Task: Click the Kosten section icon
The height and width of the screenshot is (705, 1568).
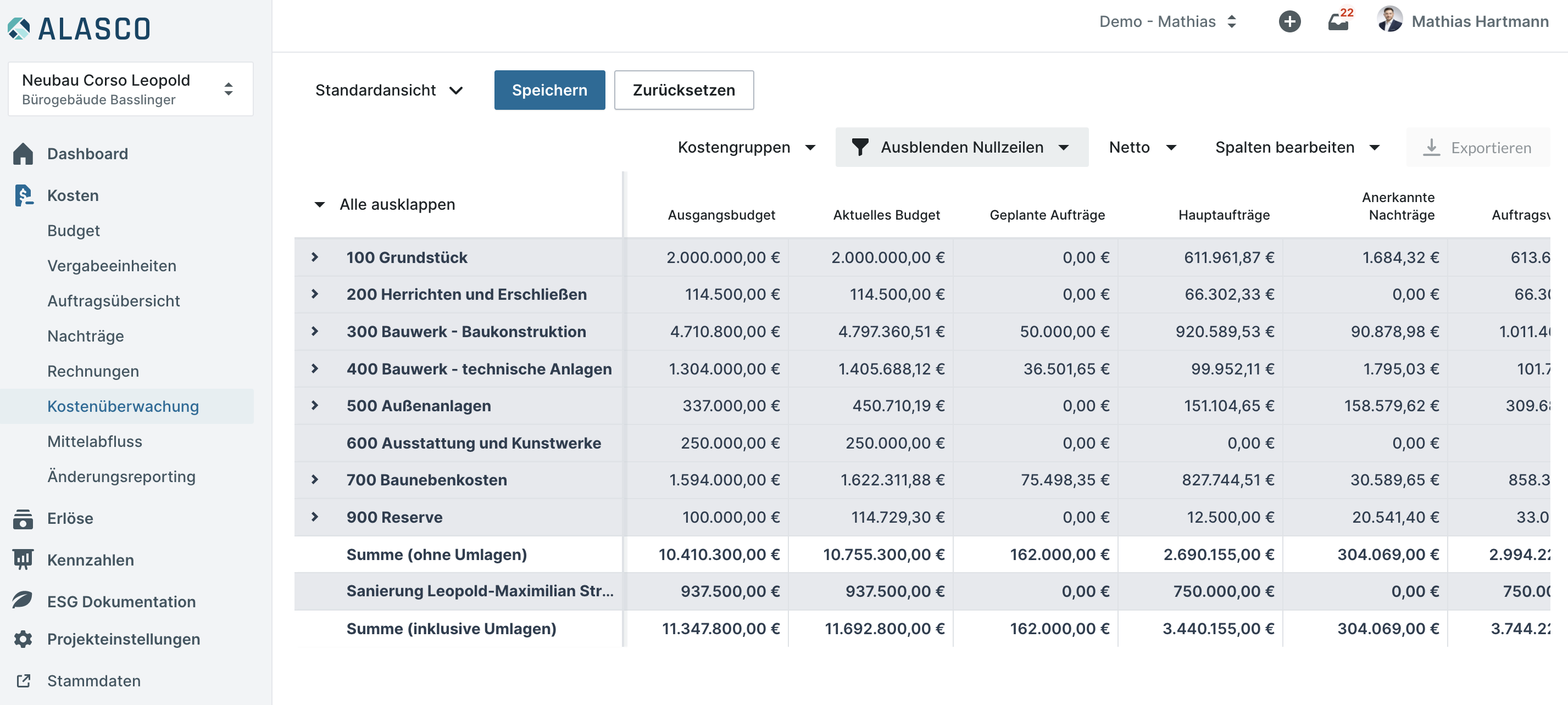Action: [x=23, y=195]
